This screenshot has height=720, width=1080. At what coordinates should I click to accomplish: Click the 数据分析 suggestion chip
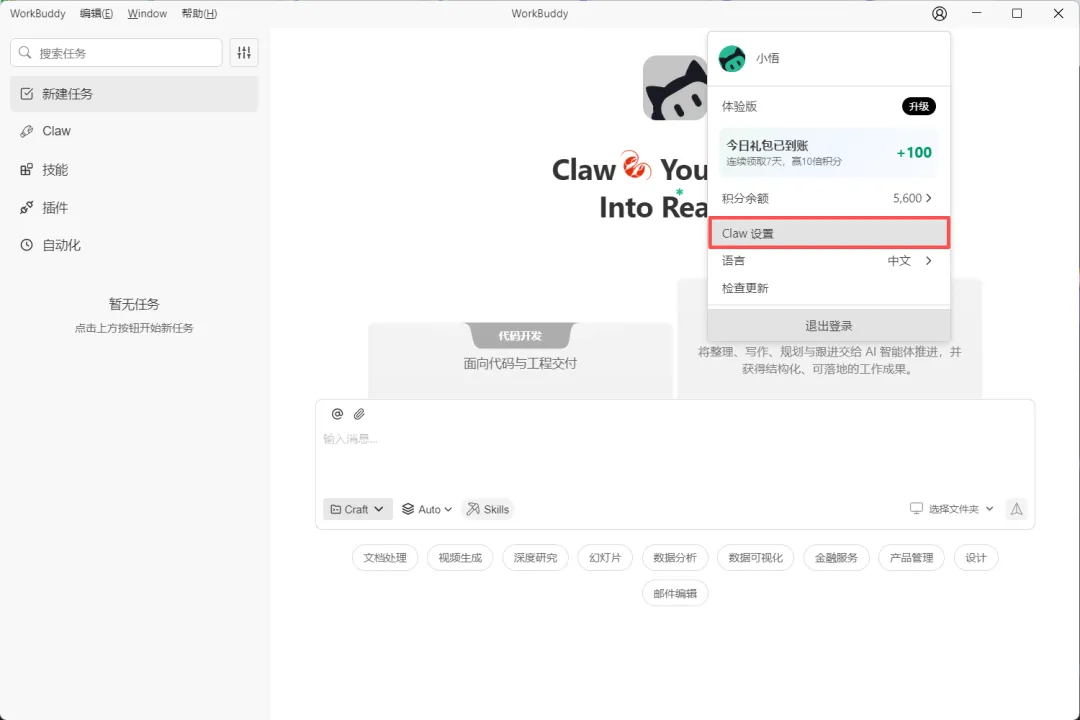coord(675,557)
